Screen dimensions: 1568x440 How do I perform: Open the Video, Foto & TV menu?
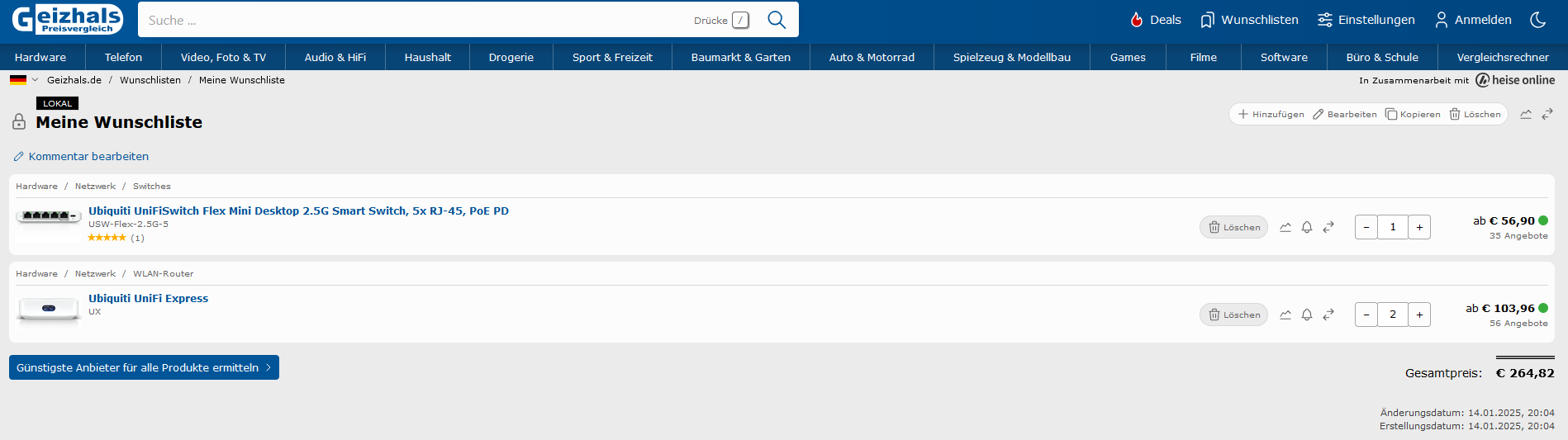pos(223,57)
